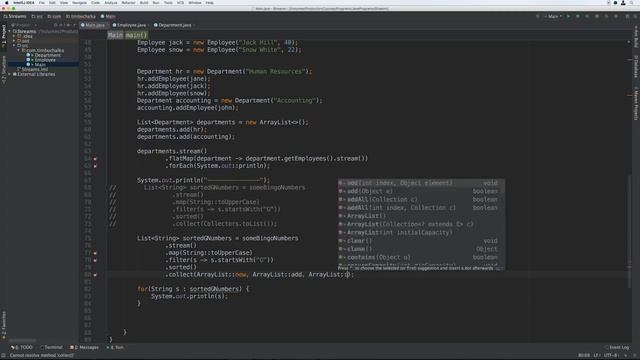Open the Build menu
Screen dimensions: 640x360
click(144, 2)
